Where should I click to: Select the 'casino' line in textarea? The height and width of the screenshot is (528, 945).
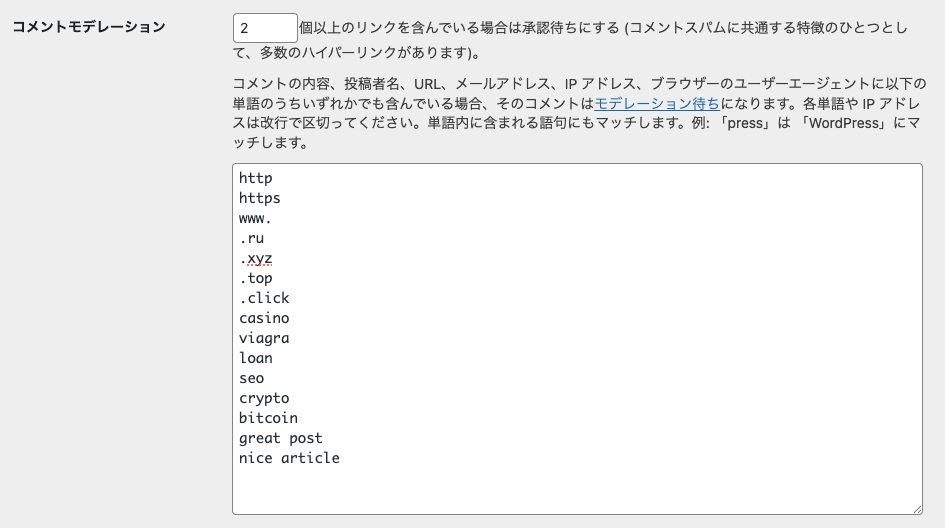point(264,318)
